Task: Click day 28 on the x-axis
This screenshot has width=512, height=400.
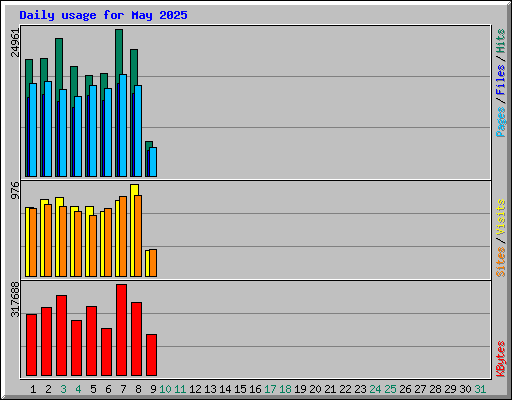Action: (435, 389)
